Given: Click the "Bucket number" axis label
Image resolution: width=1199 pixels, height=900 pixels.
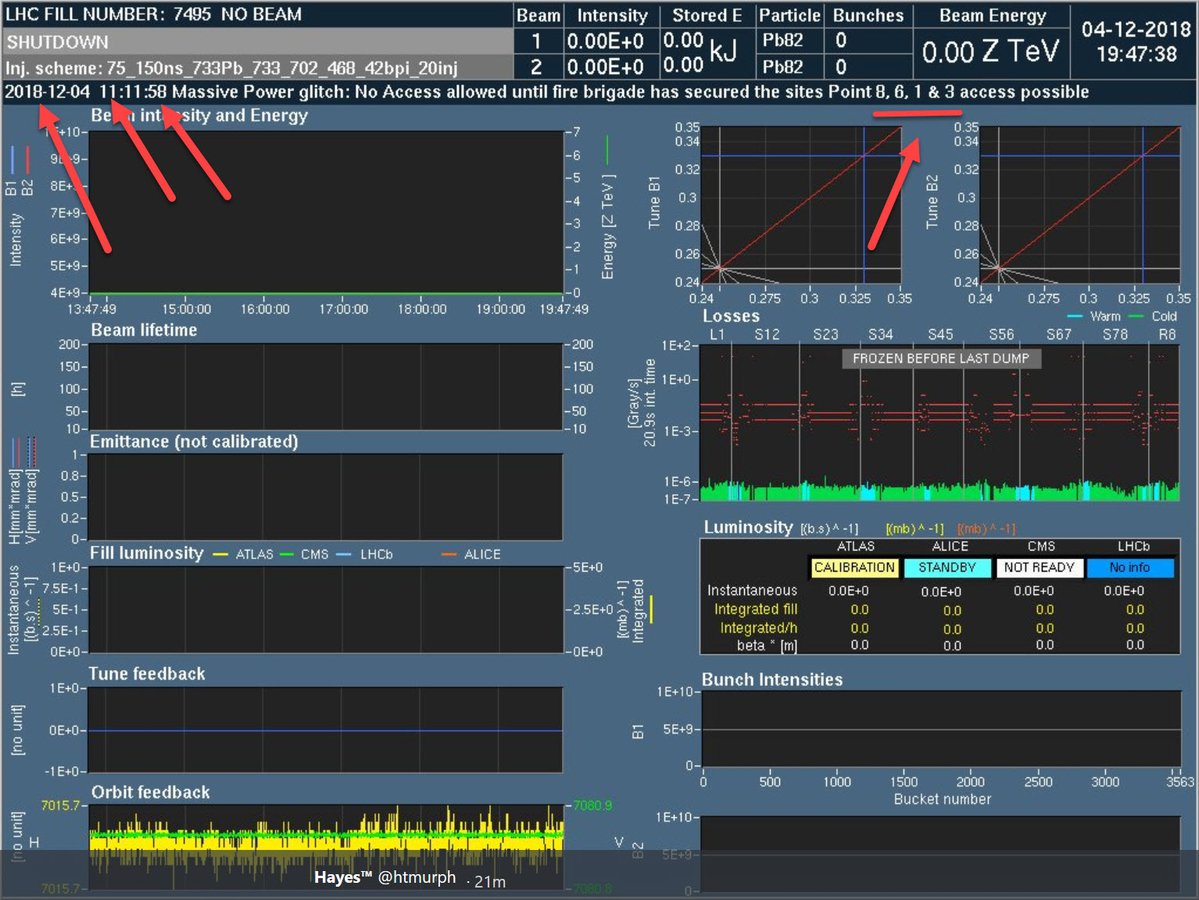Looking at the screenshot, I should tap(942, 800).
